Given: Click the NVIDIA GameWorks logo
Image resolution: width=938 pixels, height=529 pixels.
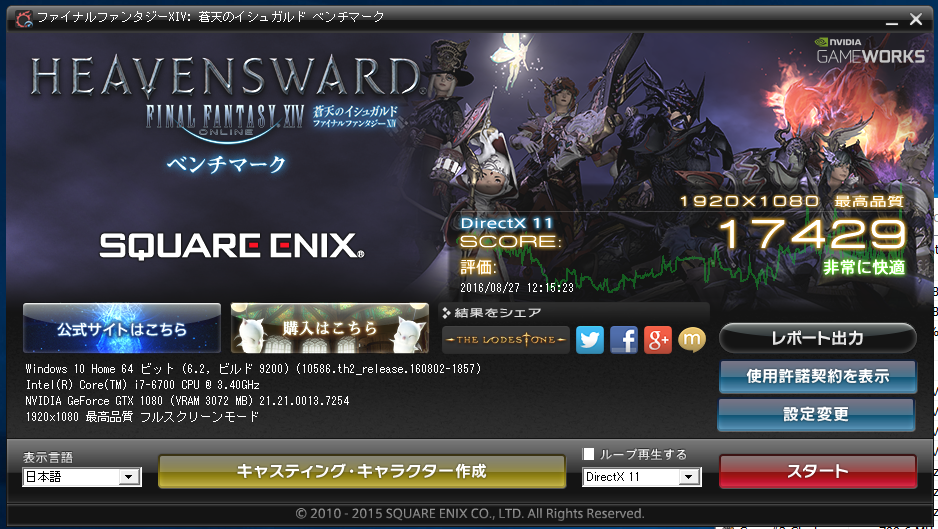Looking at the screenshot, I should pyautogui.click(x=870, y=51).
